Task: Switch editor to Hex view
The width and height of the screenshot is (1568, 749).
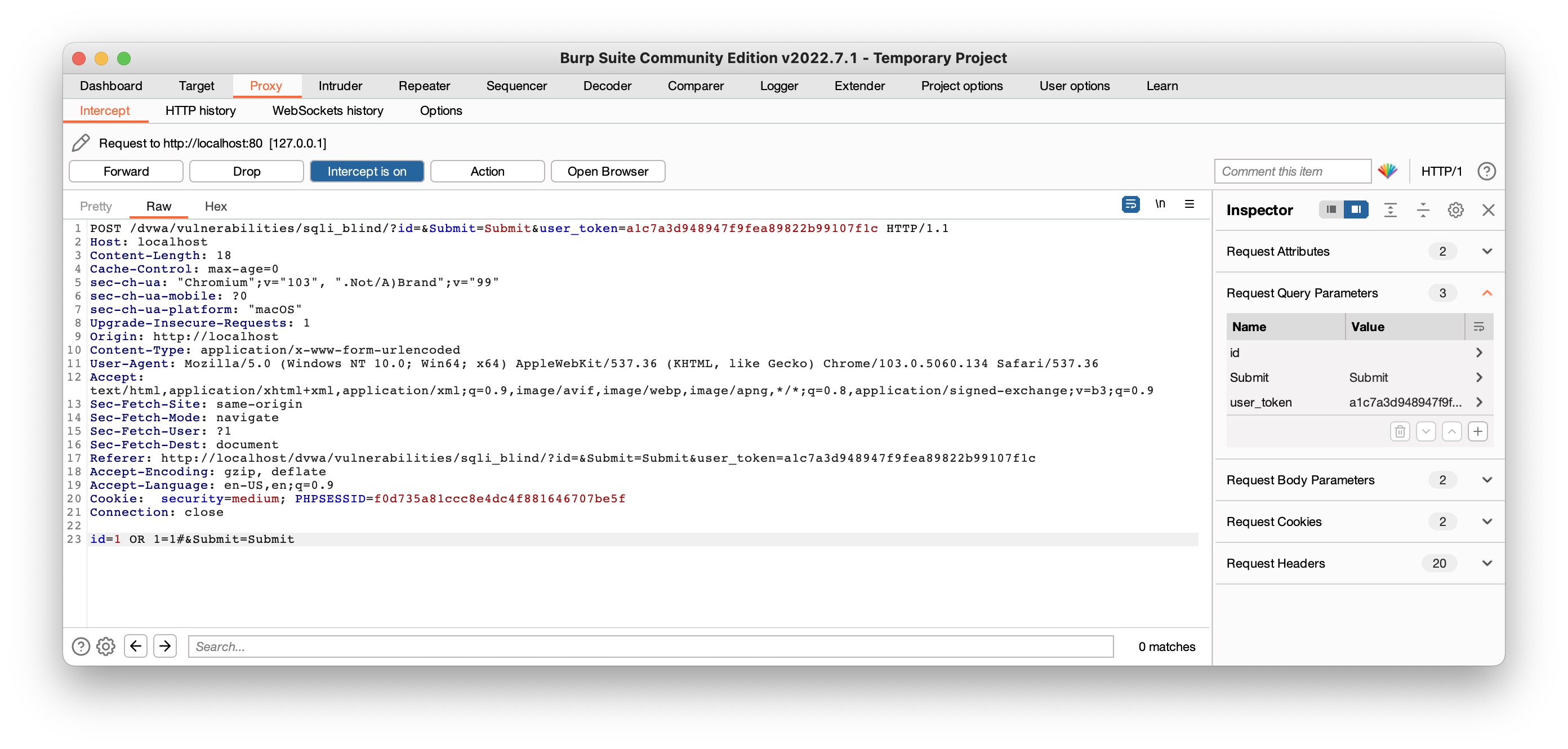Action: 216,206
